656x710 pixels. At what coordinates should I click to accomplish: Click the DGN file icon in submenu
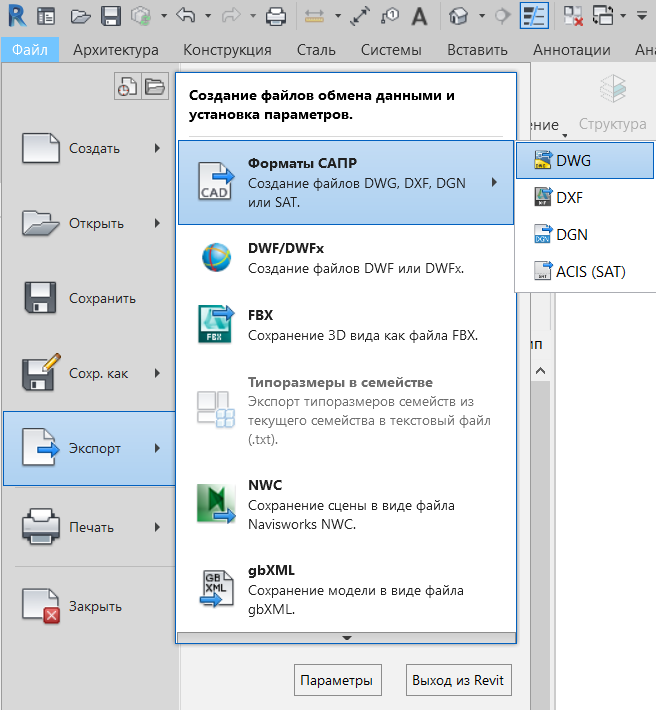click(x=543, y=234)
